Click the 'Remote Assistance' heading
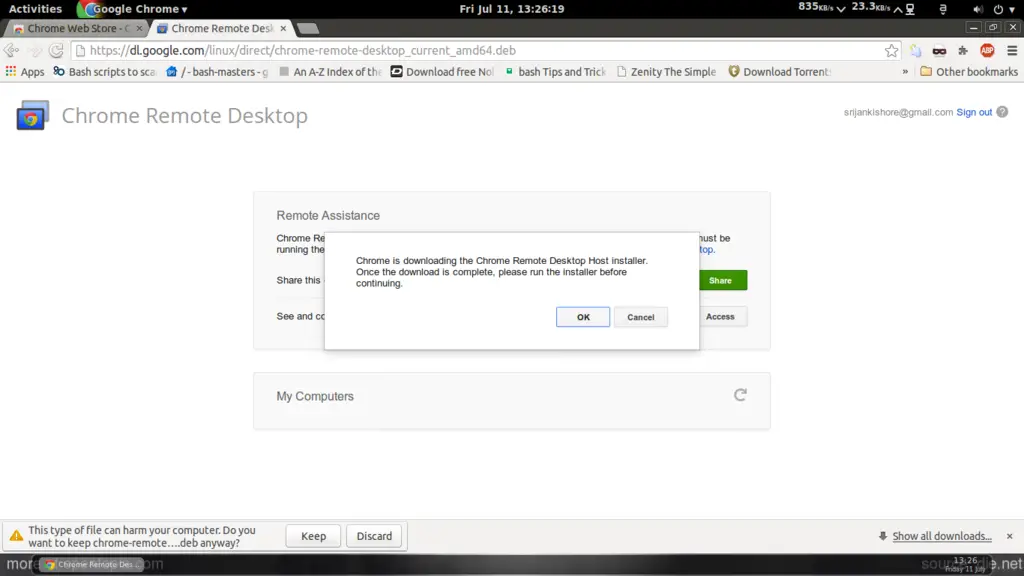Viewport: 1024px width, 576px height. 328,216
